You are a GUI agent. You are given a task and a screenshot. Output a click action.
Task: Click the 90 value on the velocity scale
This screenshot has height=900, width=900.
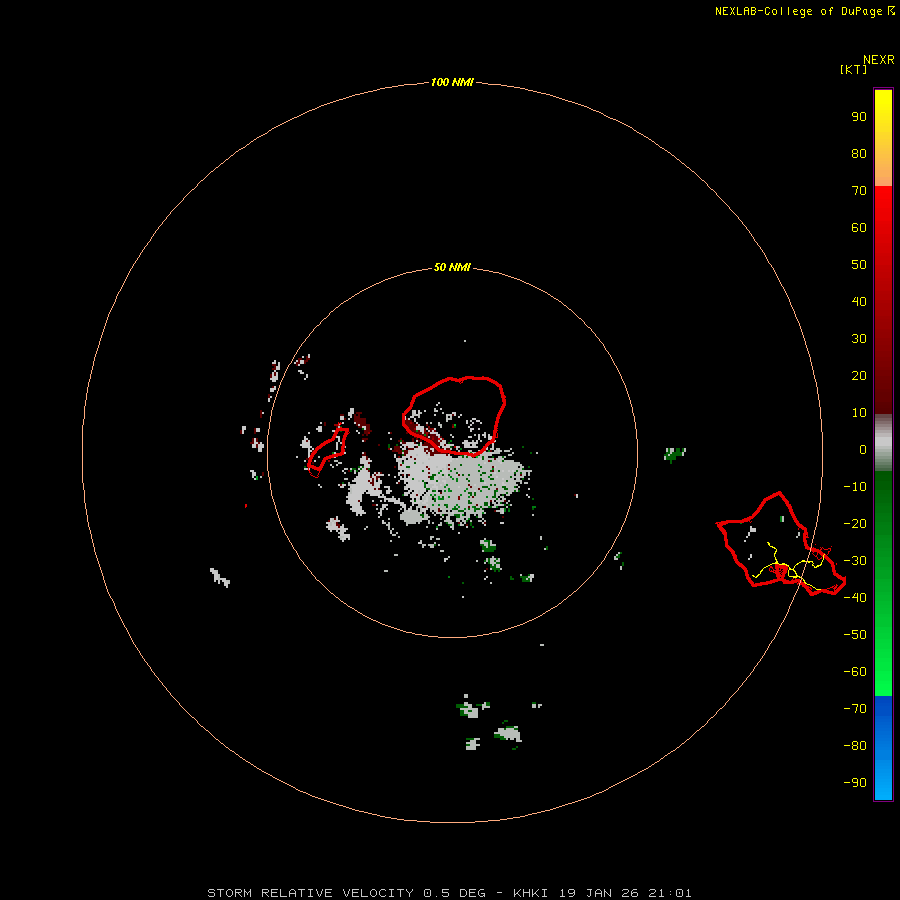click(859, 117)
